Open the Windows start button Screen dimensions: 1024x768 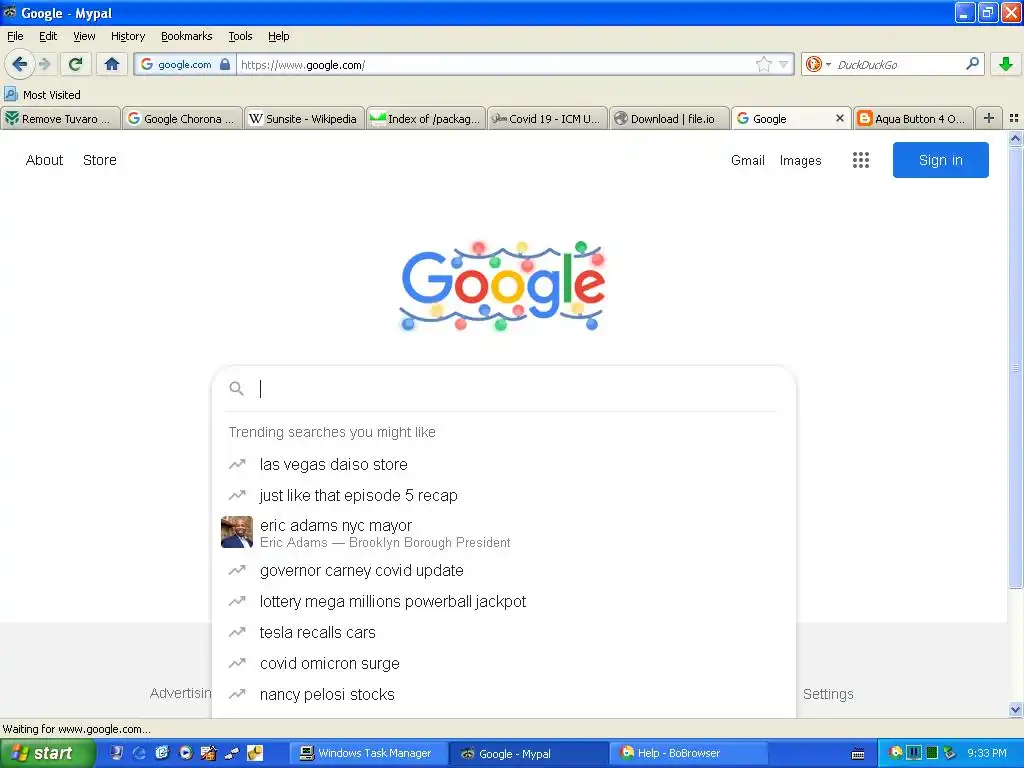coord(46,753)
